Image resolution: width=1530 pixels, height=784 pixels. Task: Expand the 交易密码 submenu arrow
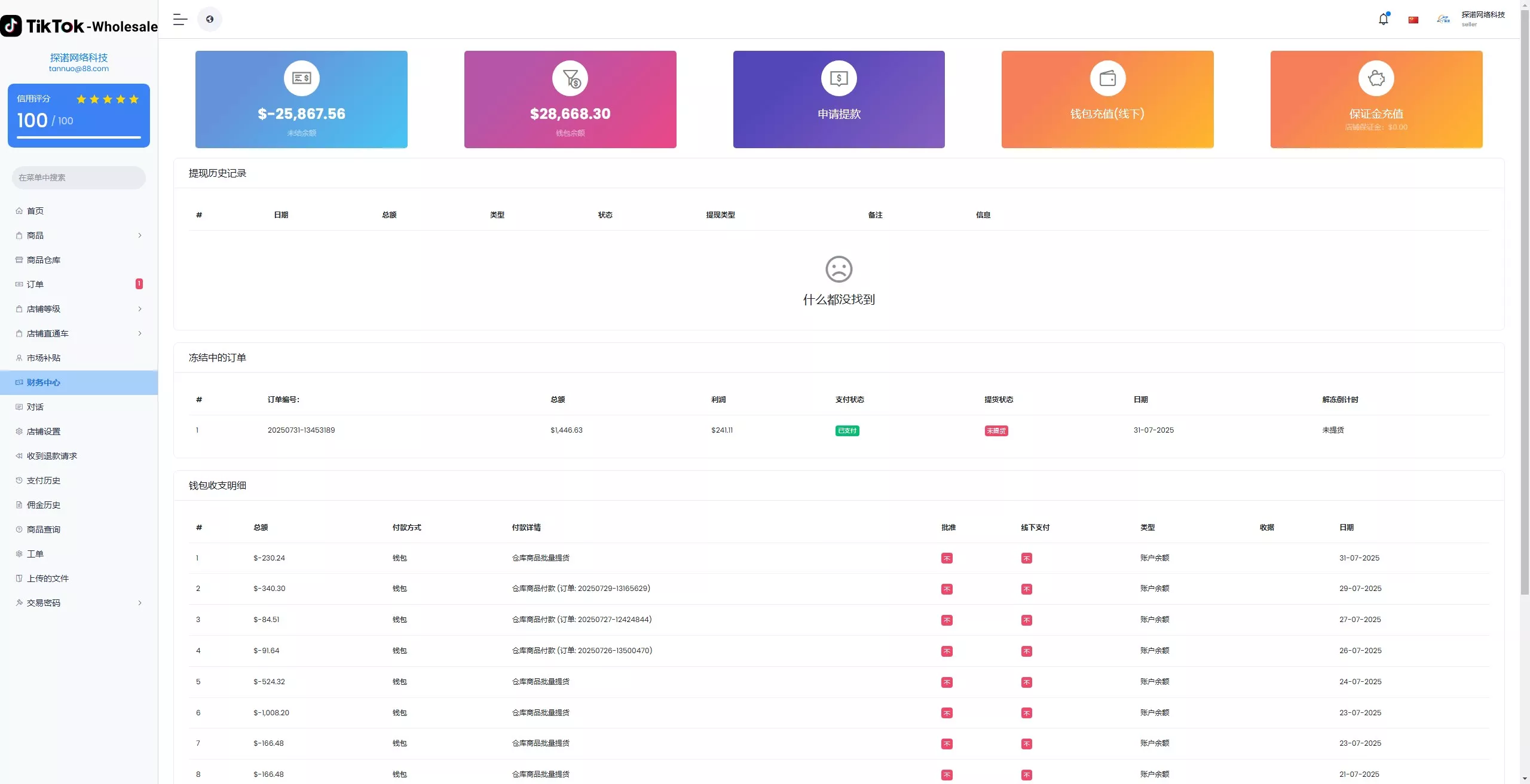tap(140, 603)
